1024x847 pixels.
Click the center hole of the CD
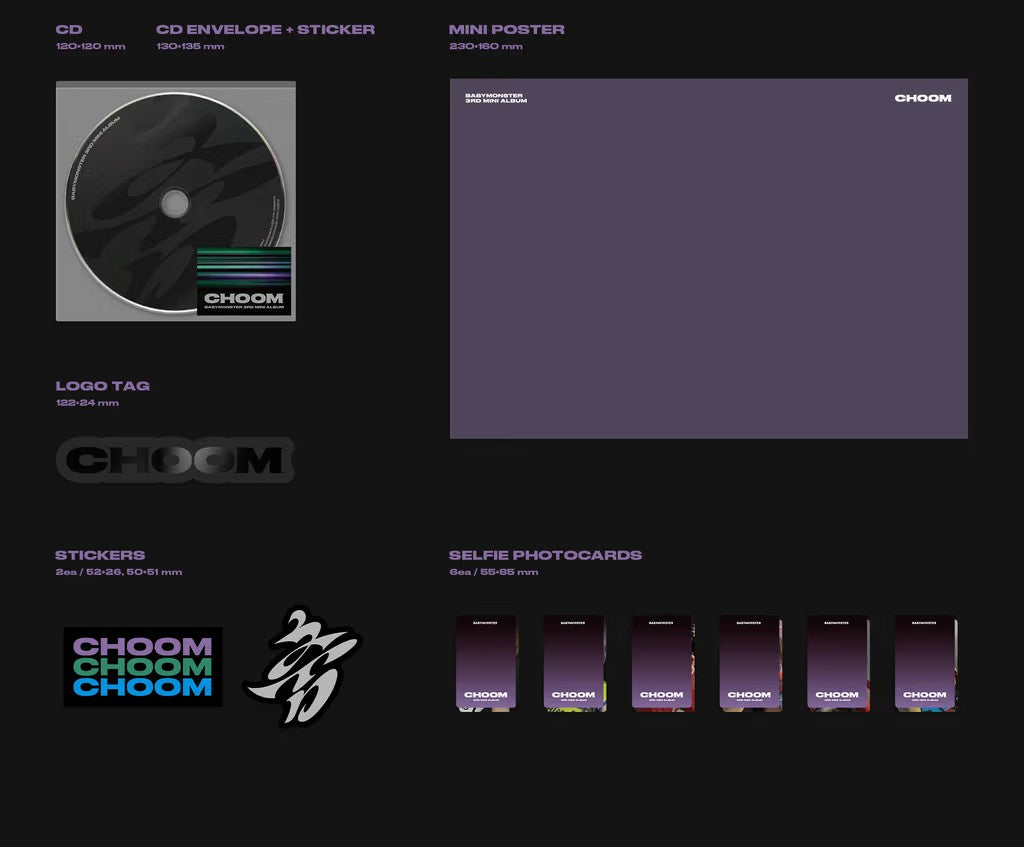[174, 202]
